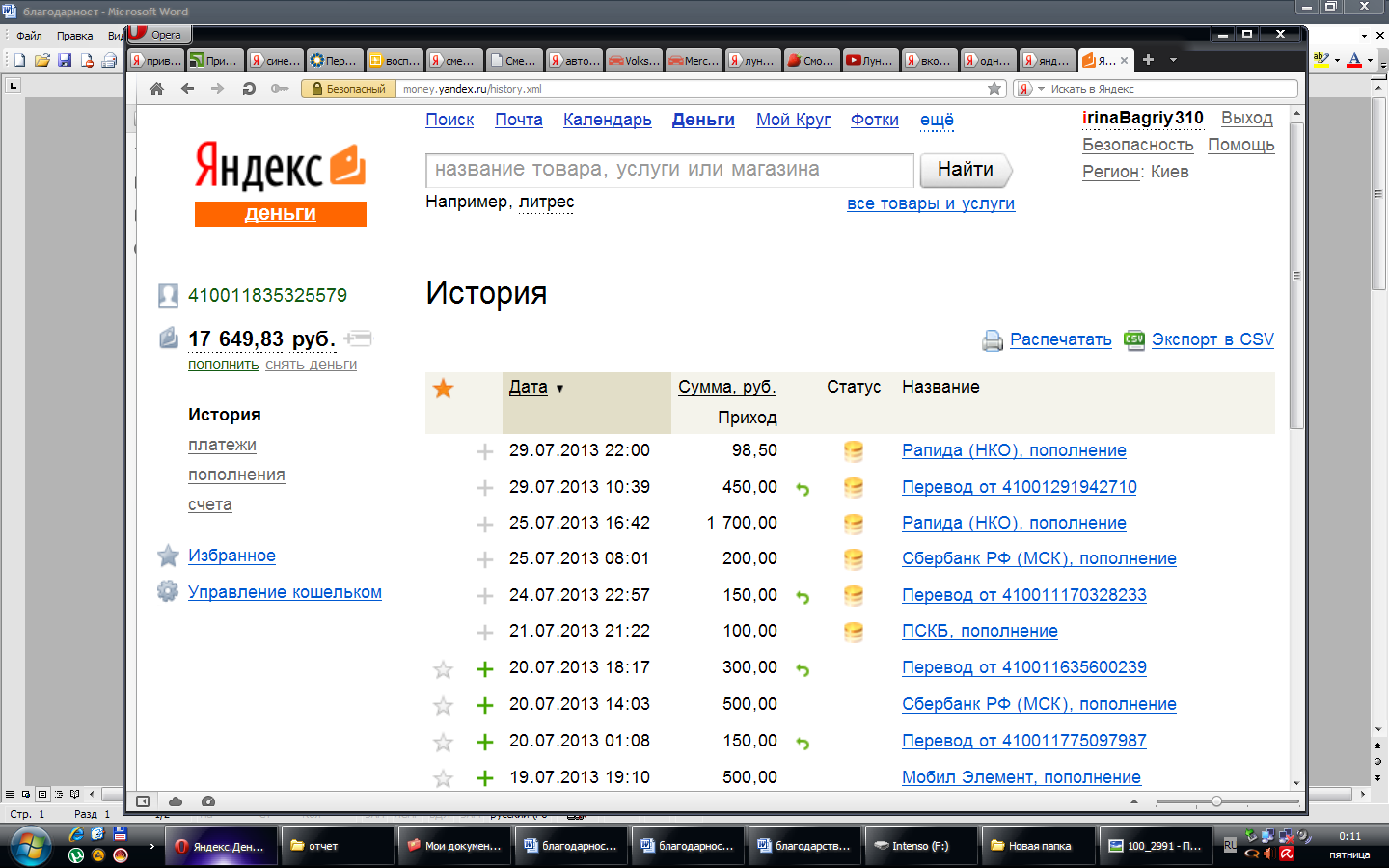Image resolution: width=1389 pixels, height=868 pixels.
Task: Click the Yandex деньги logo
Action: [280, 183]
